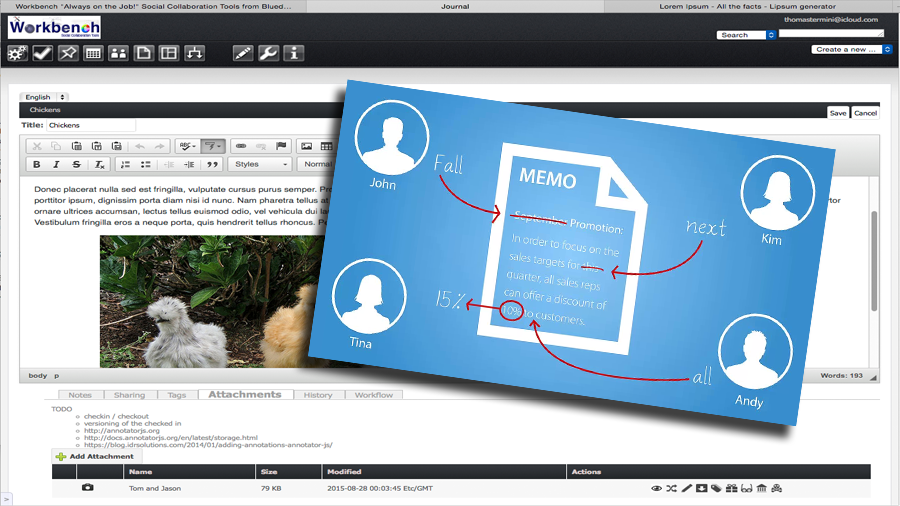Click the tag icon in attachment actions

point(716,488)
